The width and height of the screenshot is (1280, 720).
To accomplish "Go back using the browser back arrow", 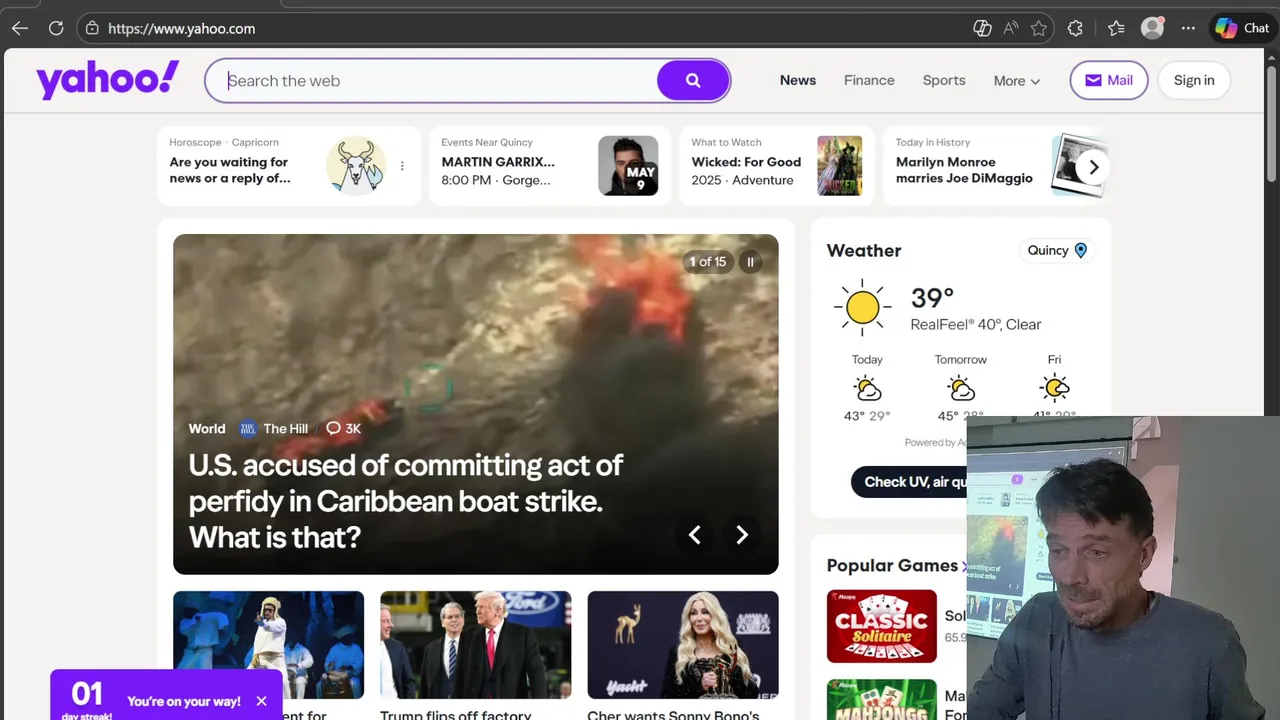I will [20, 28].
